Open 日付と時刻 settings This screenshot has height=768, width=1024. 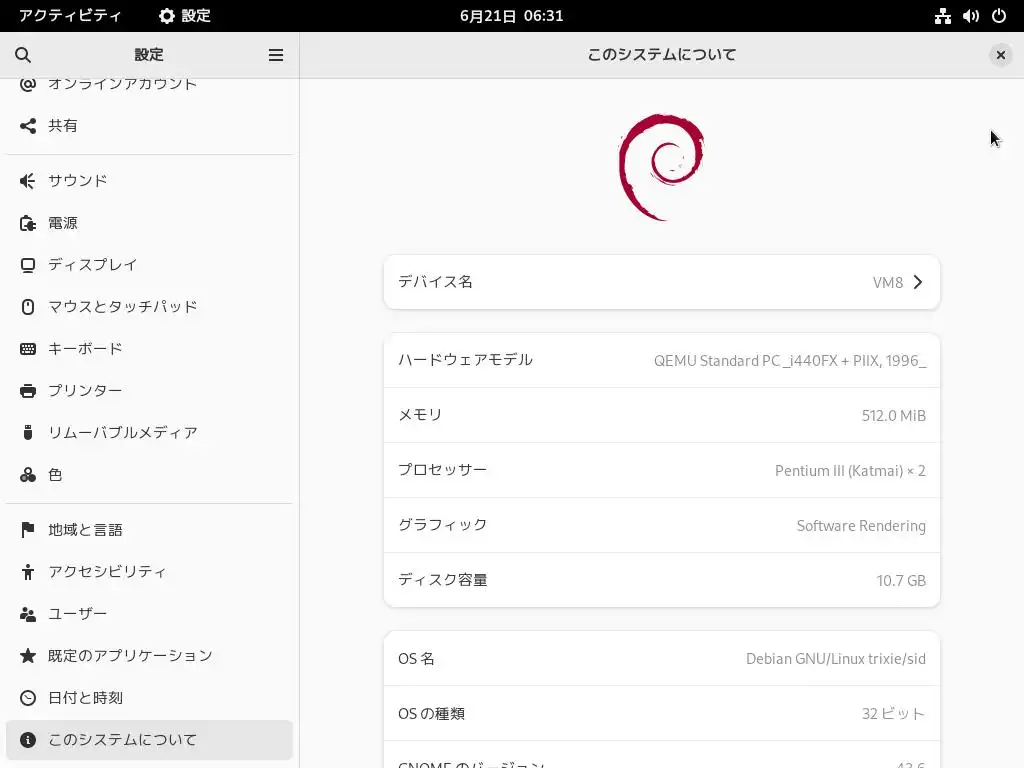pos(149,698)
